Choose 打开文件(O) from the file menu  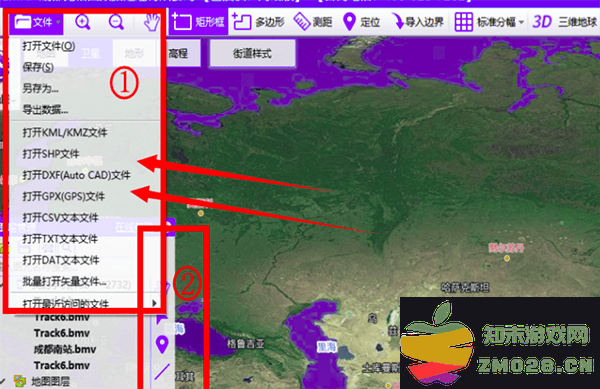pos(49,46)
